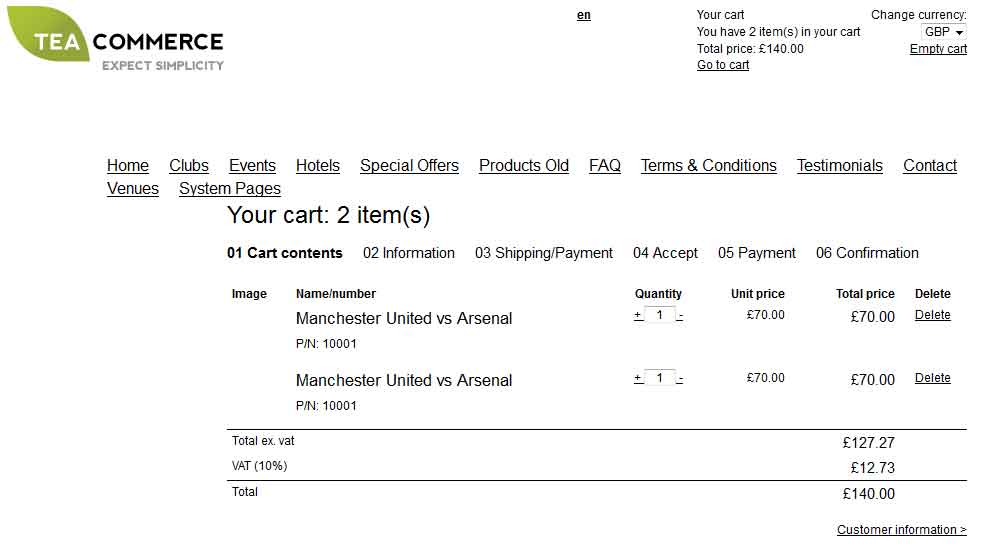Open the Clubs menu page
The width and height of the screenshot is (983, 548).
coord(189,166)
